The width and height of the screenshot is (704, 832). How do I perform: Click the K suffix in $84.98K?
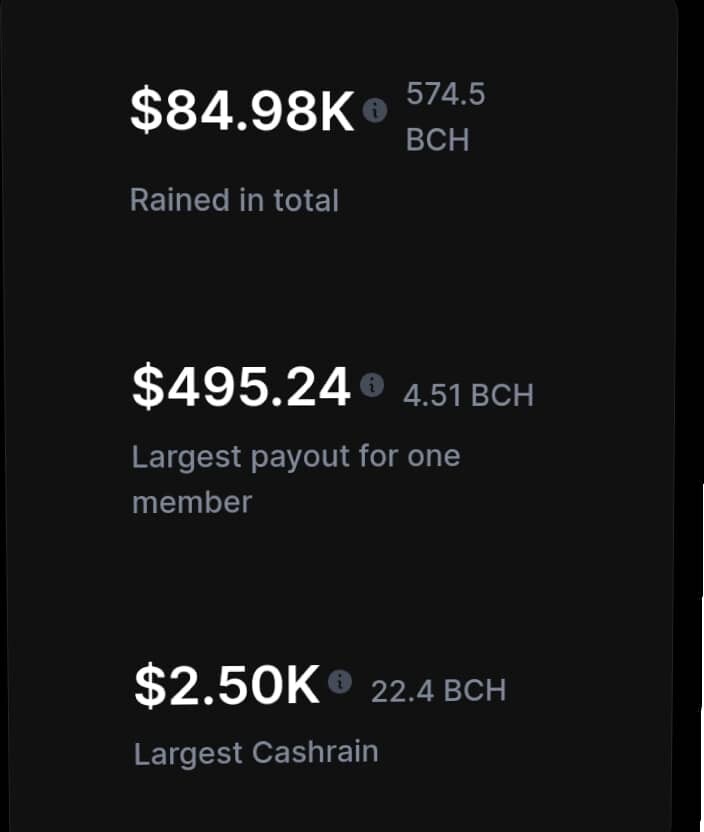(336, 111)
